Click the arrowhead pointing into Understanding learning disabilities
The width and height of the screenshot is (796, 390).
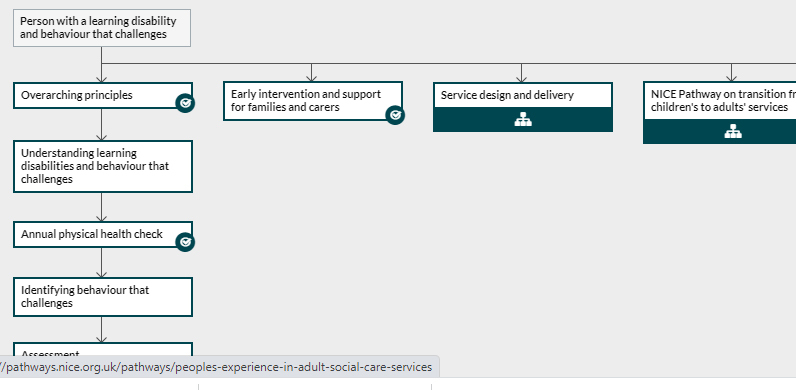tap(102, 136)
